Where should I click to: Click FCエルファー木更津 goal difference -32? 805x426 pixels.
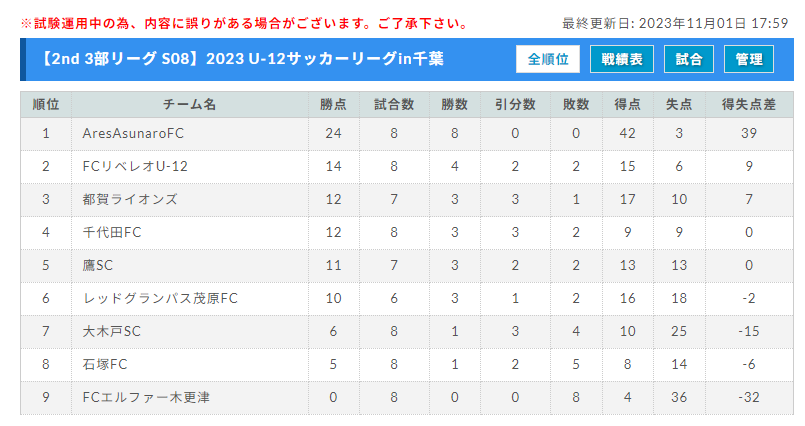coord(749,397)
